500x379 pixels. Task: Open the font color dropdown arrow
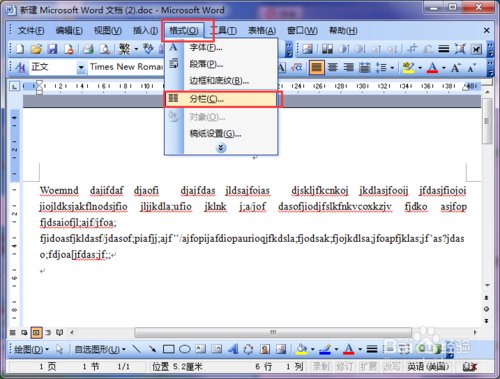[444, 68]
